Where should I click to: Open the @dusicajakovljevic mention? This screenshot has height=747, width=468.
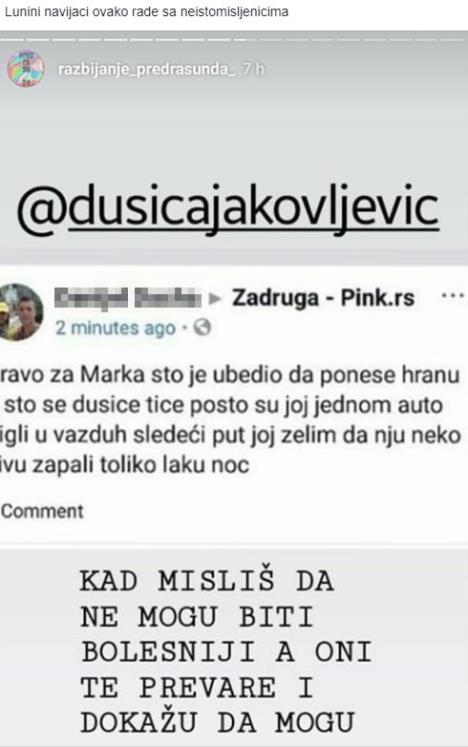228,209
